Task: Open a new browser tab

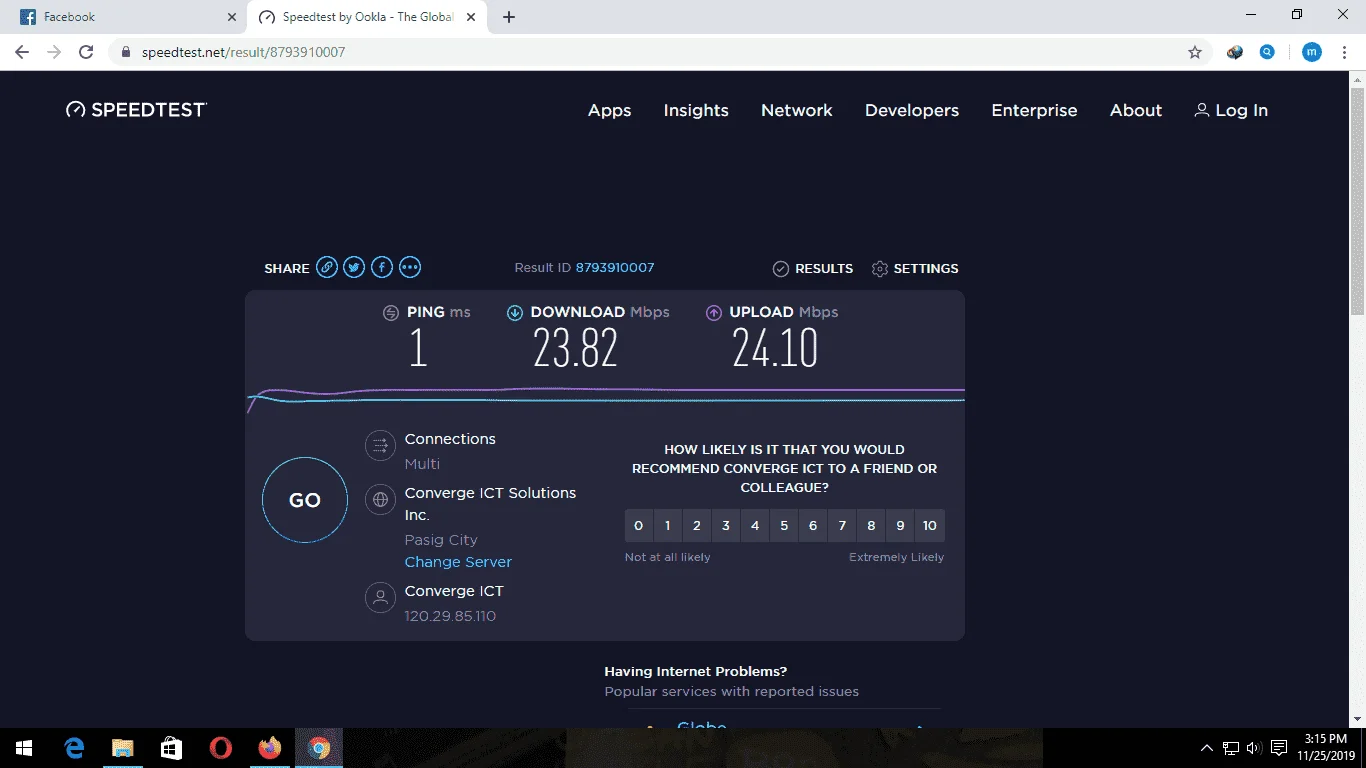Action: point(509,17)
